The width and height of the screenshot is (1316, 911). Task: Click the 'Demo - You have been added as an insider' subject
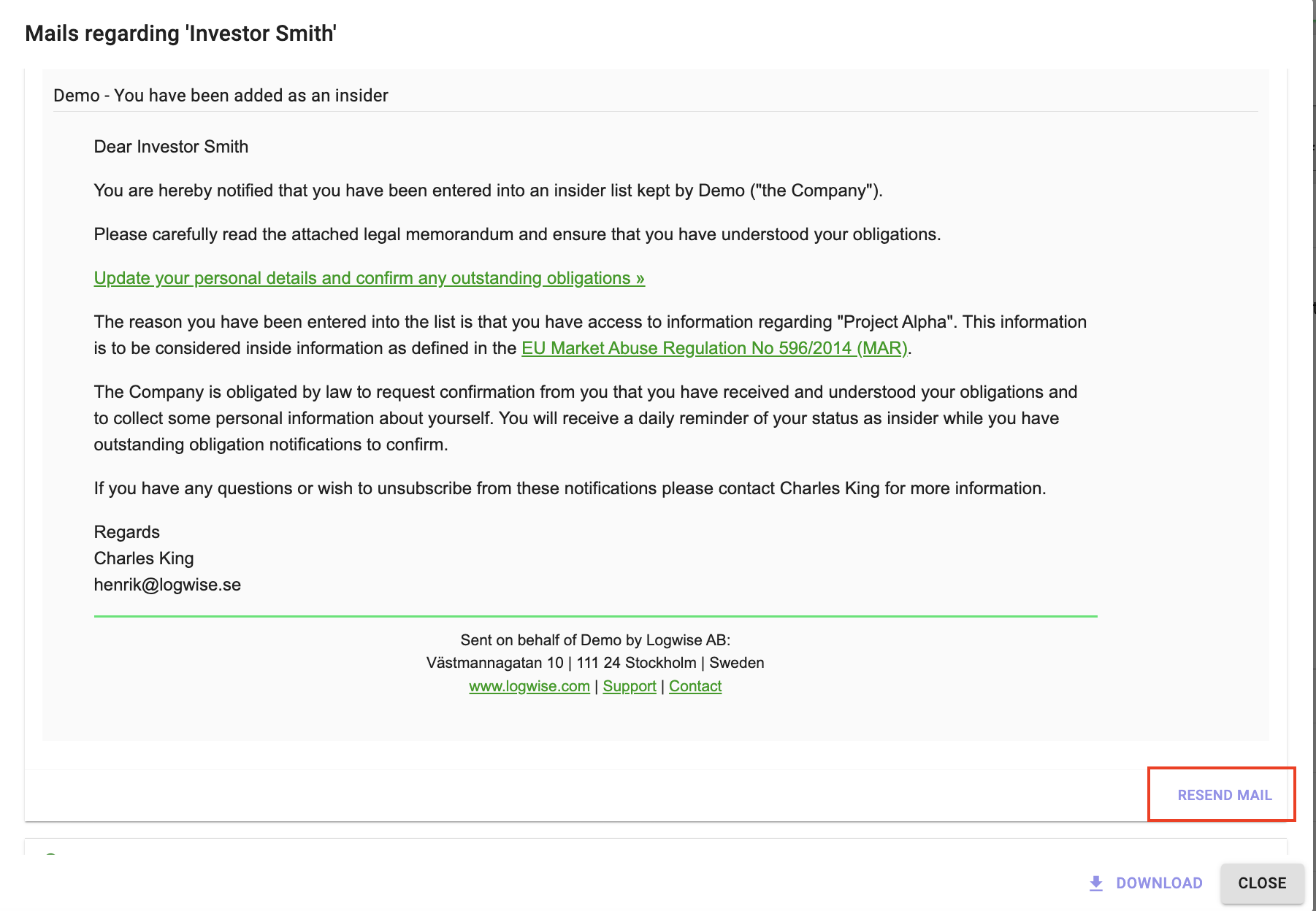[x=221, y=96]
